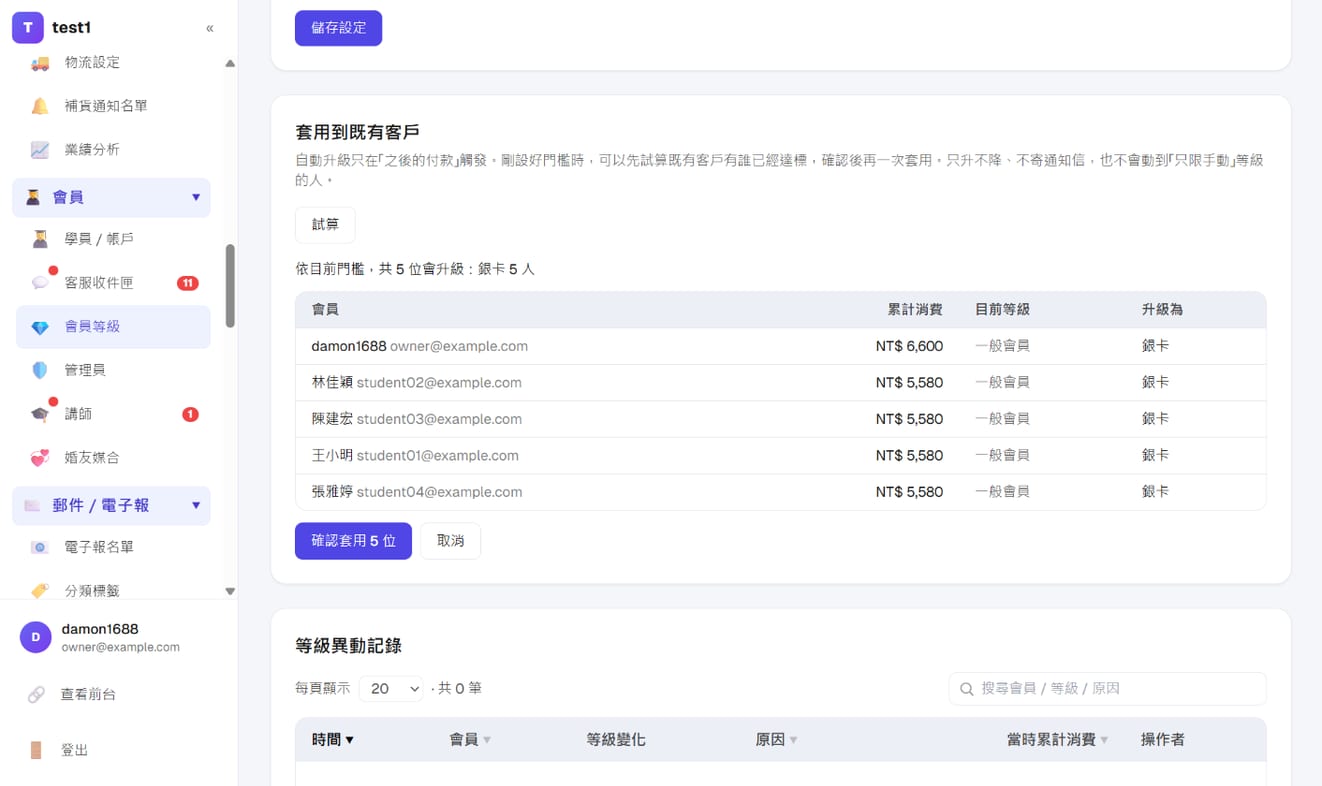Sort records by 時間 column

pyautogui.click(x=333, y=740)
